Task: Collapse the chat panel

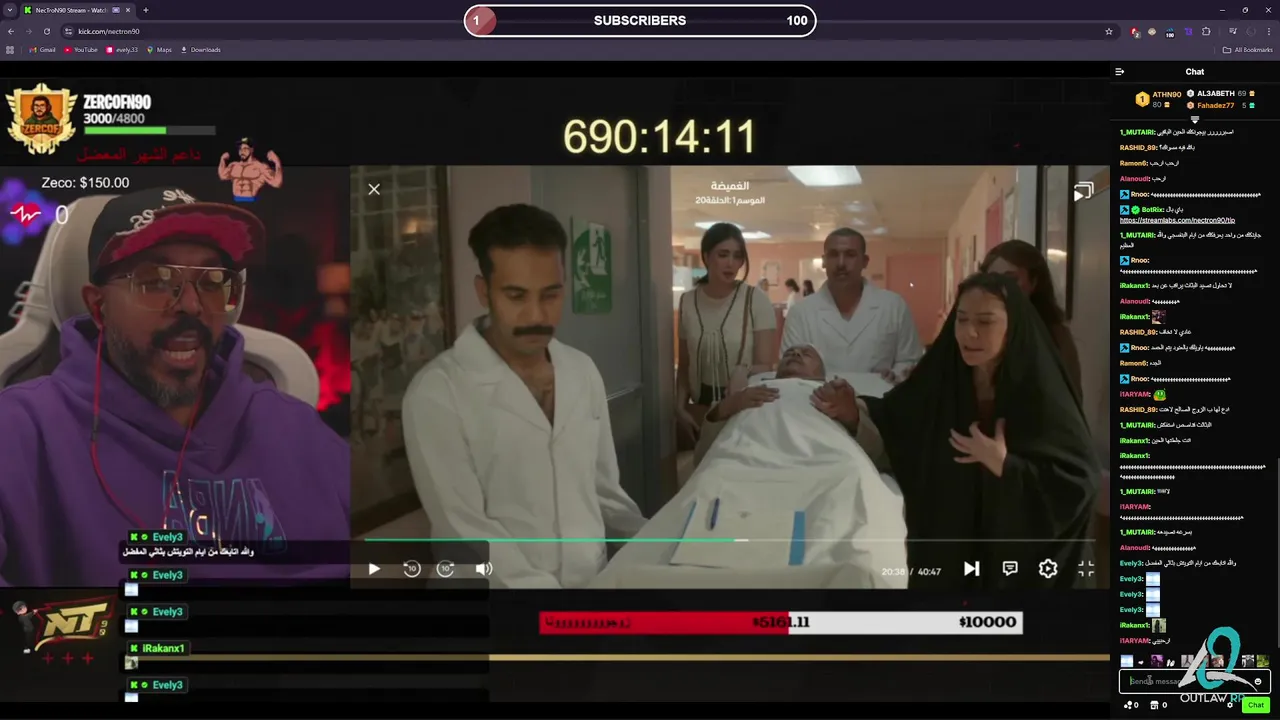Action: pyautogui.click(x=1120, y=72)
